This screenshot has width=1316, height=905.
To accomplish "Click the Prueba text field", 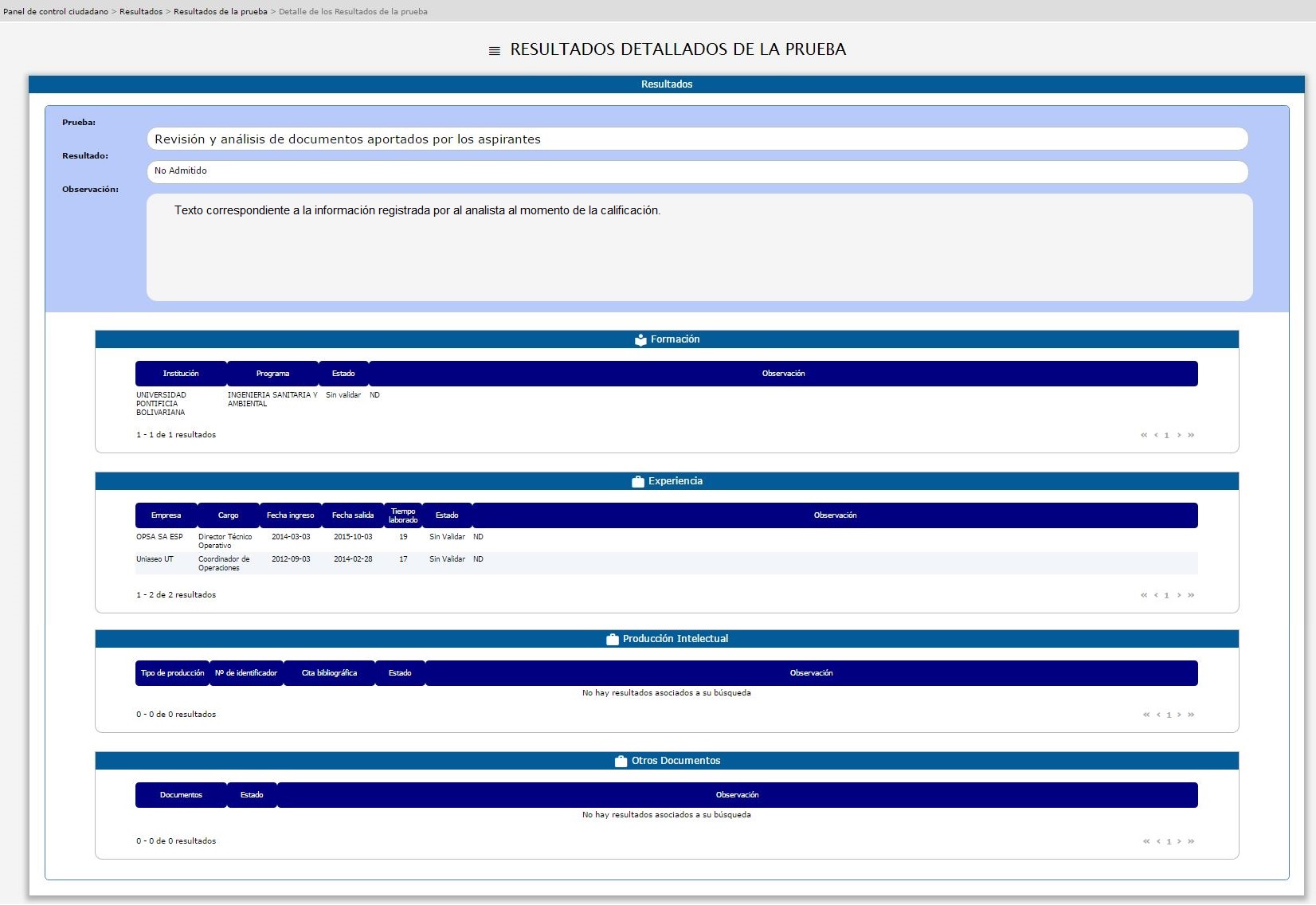I will pos(696,139).
